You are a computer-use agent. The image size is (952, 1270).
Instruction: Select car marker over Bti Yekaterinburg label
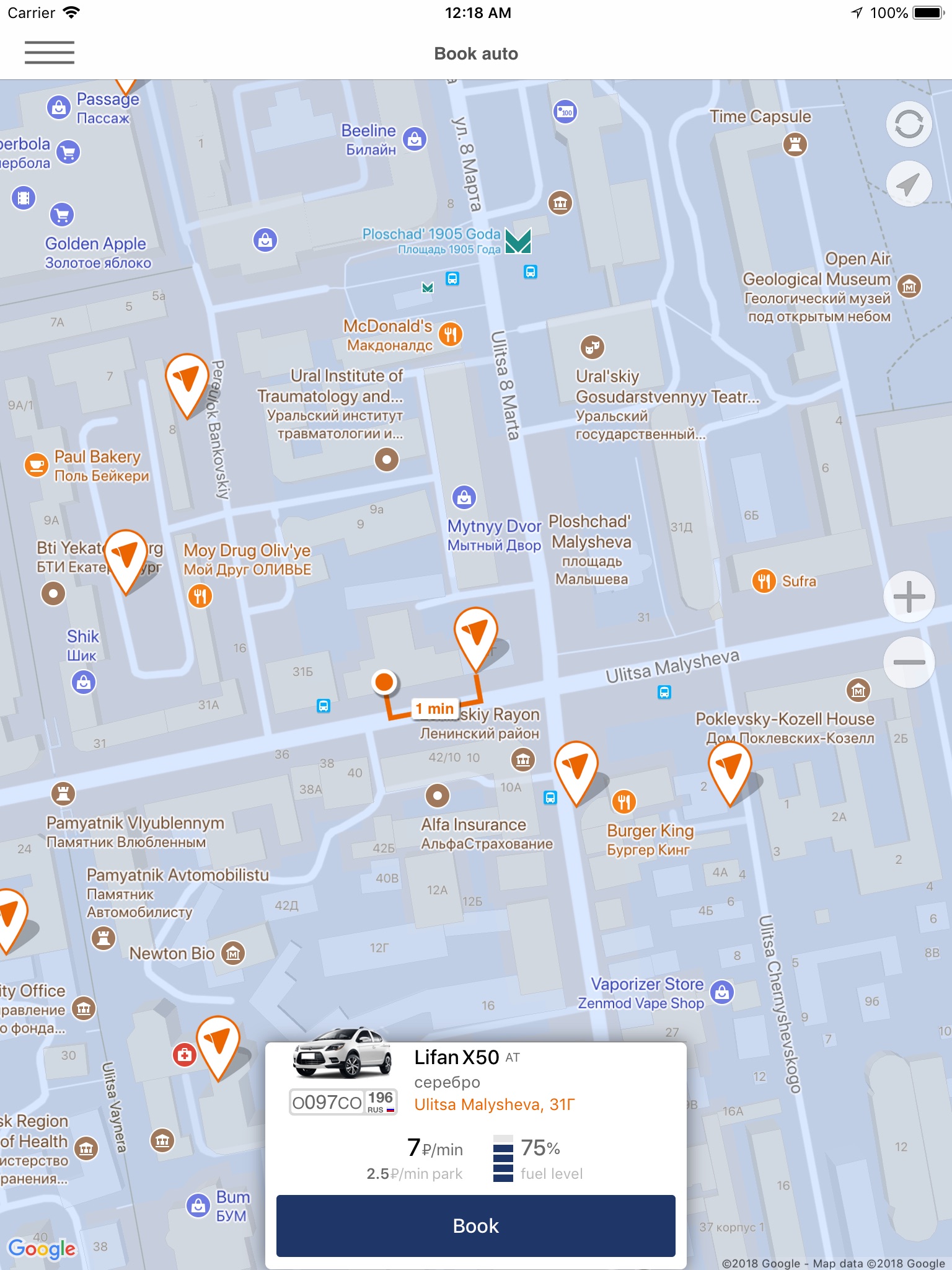126,561
